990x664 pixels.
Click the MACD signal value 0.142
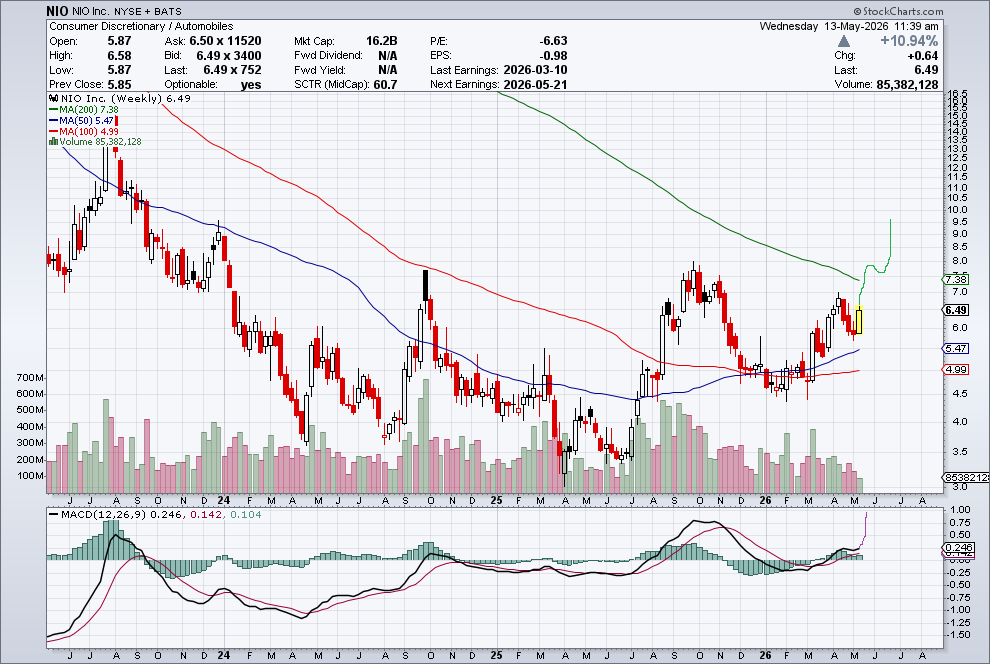tap(206, 514)
